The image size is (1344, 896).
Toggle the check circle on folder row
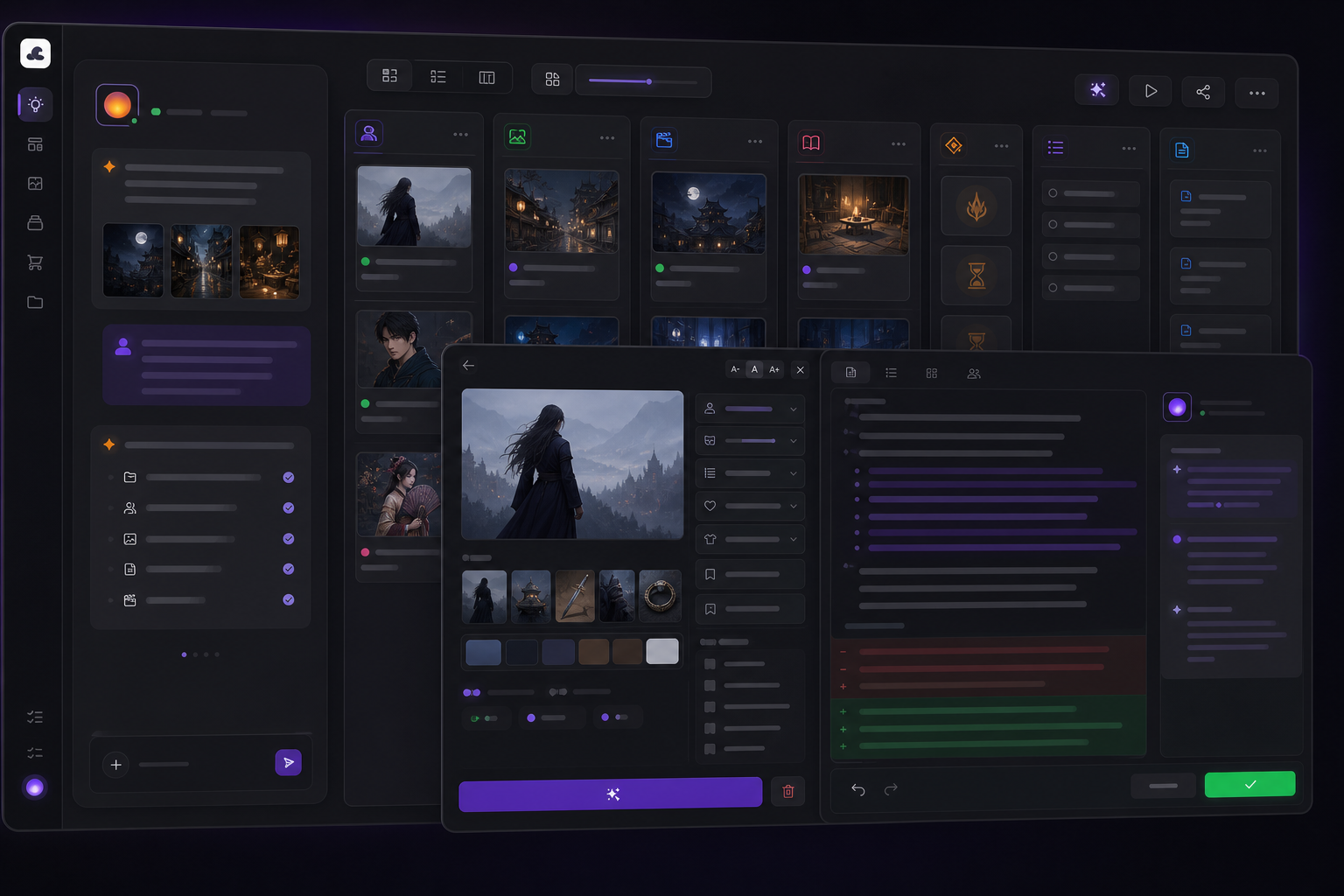[x=289, y=478]
